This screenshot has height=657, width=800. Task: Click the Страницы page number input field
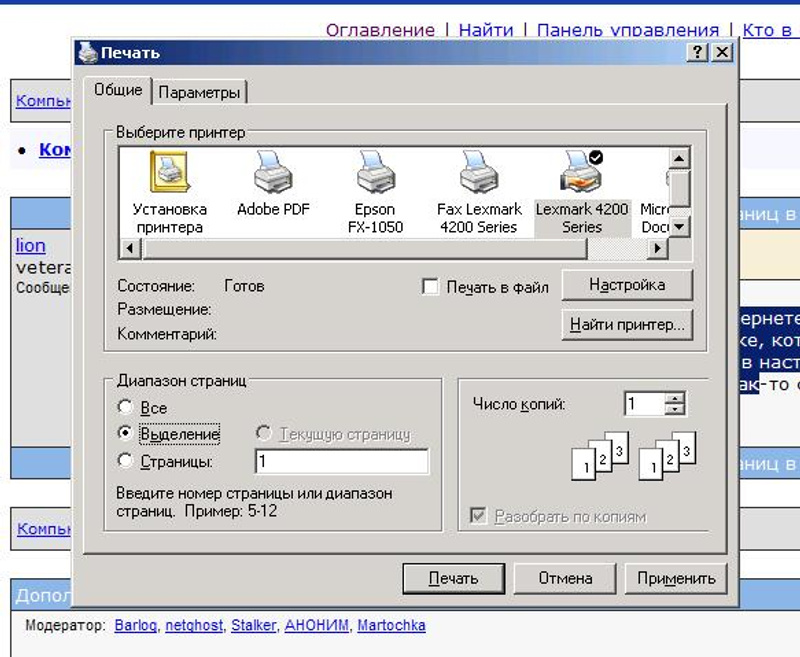pyautogui.click(x=342, y=461)
